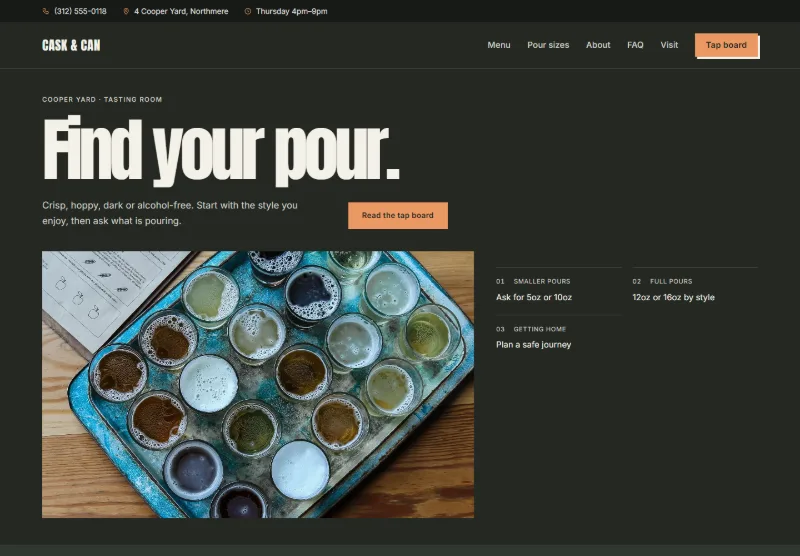Click the Find your pour headline

point(221,150)
